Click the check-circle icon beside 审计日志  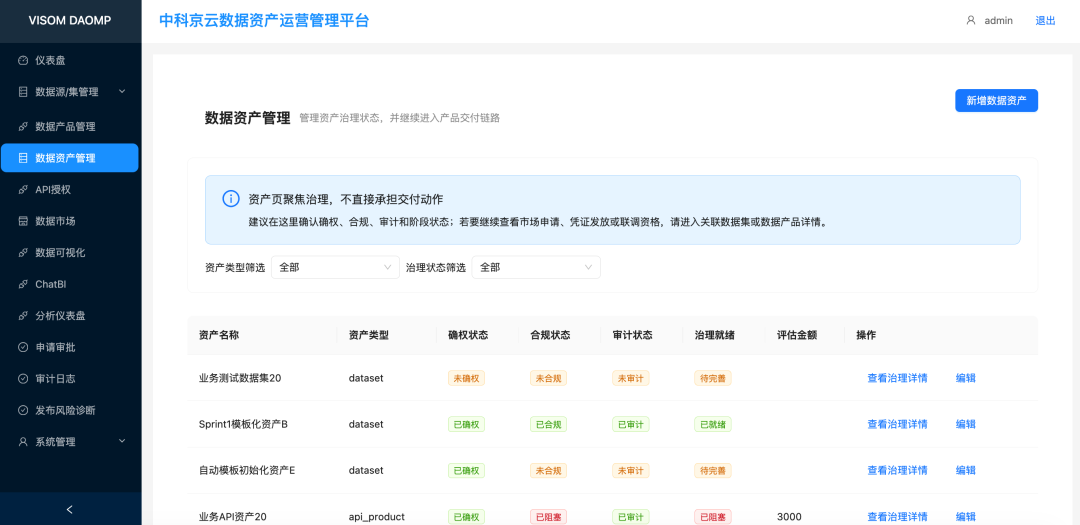tap(23, 379)
